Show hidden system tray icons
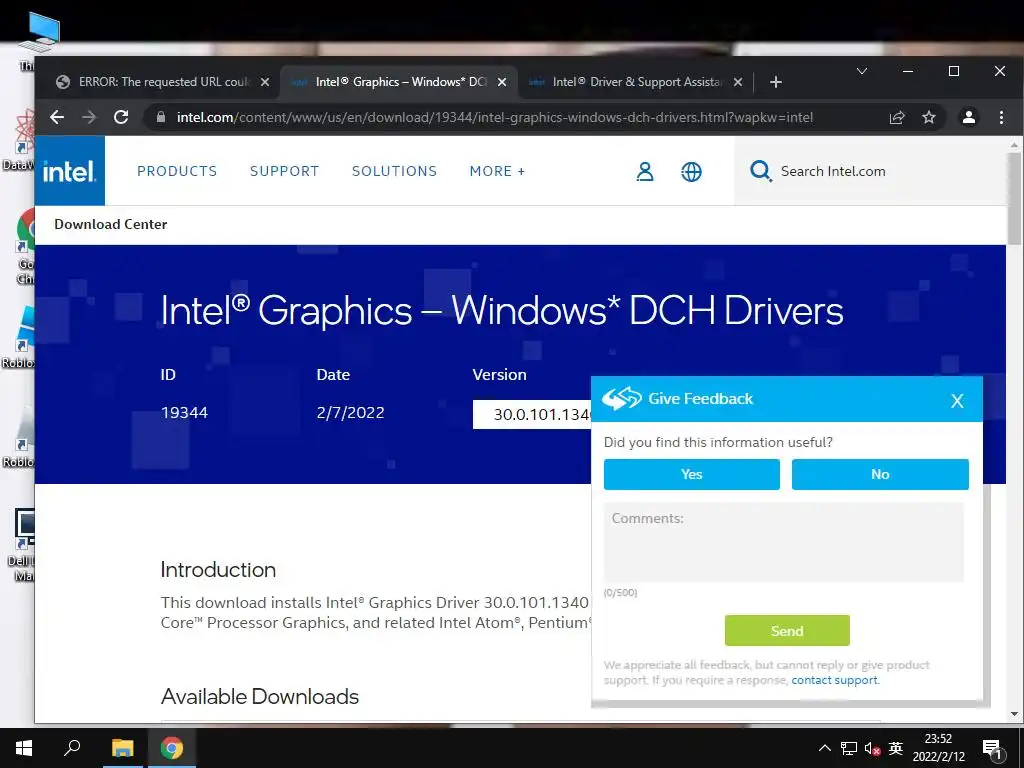1024x768 pixels. point(825,748)
